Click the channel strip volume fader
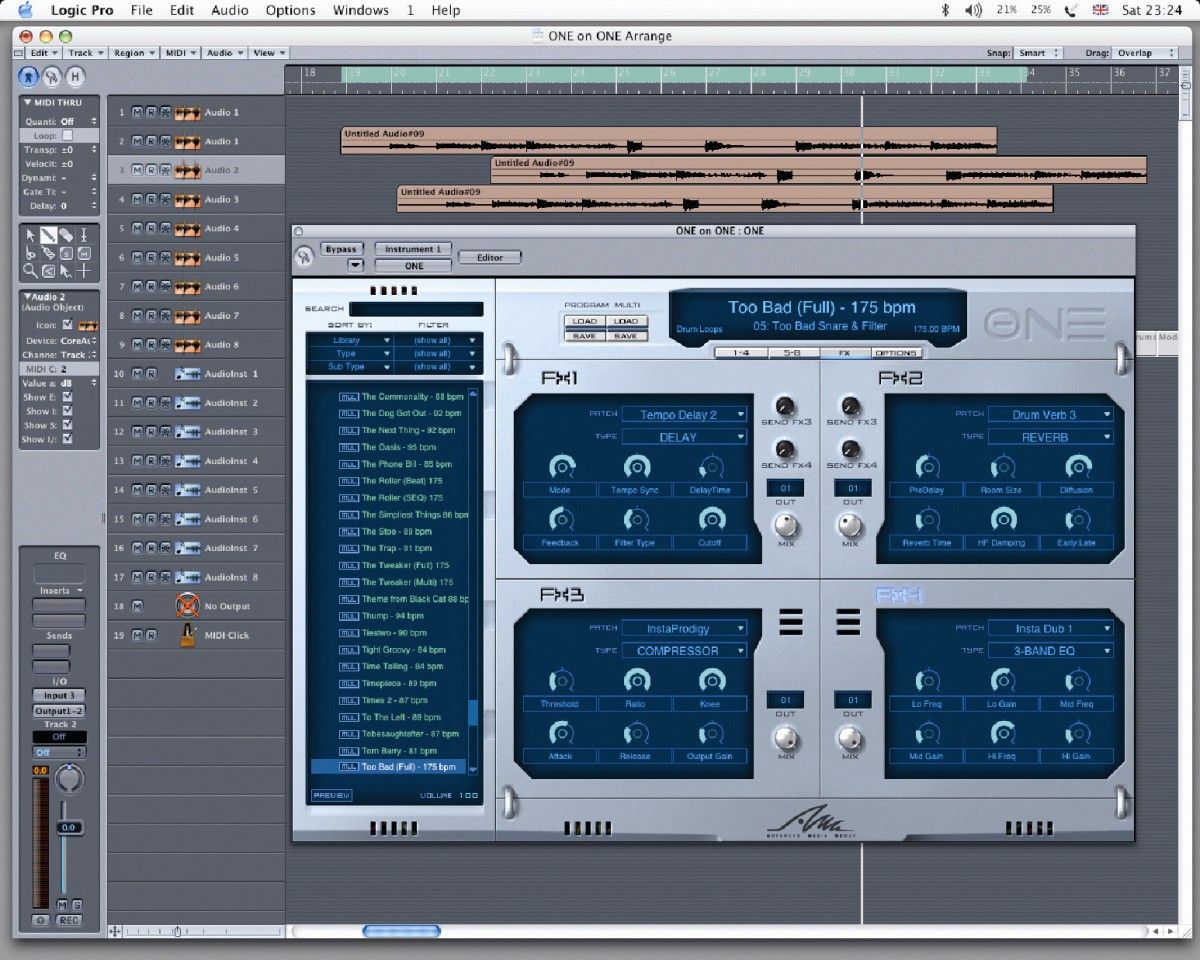The height and width of the screenshot is (960, 1200). (x=68, y=828)
